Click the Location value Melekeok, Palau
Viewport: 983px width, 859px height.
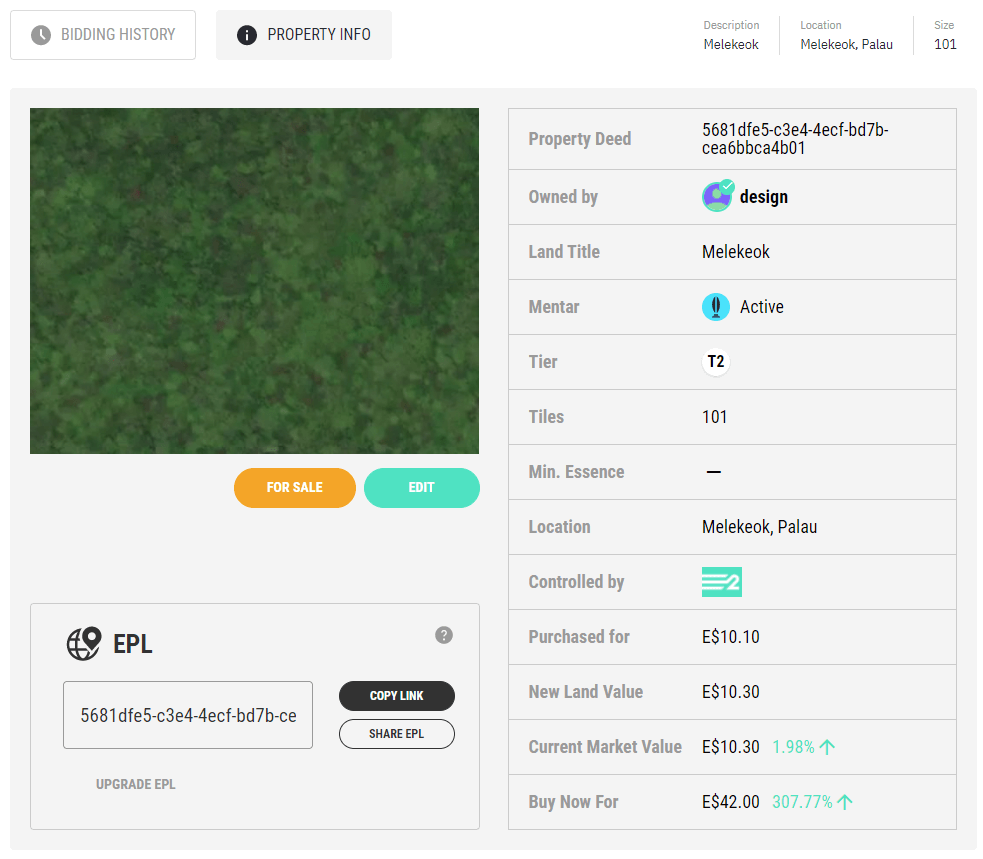pos(759,527)
